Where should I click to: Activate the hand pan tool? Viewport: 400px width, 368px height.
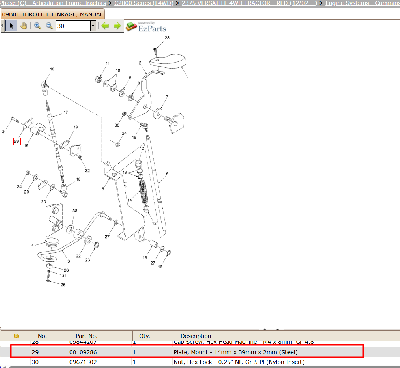(23, 26)
